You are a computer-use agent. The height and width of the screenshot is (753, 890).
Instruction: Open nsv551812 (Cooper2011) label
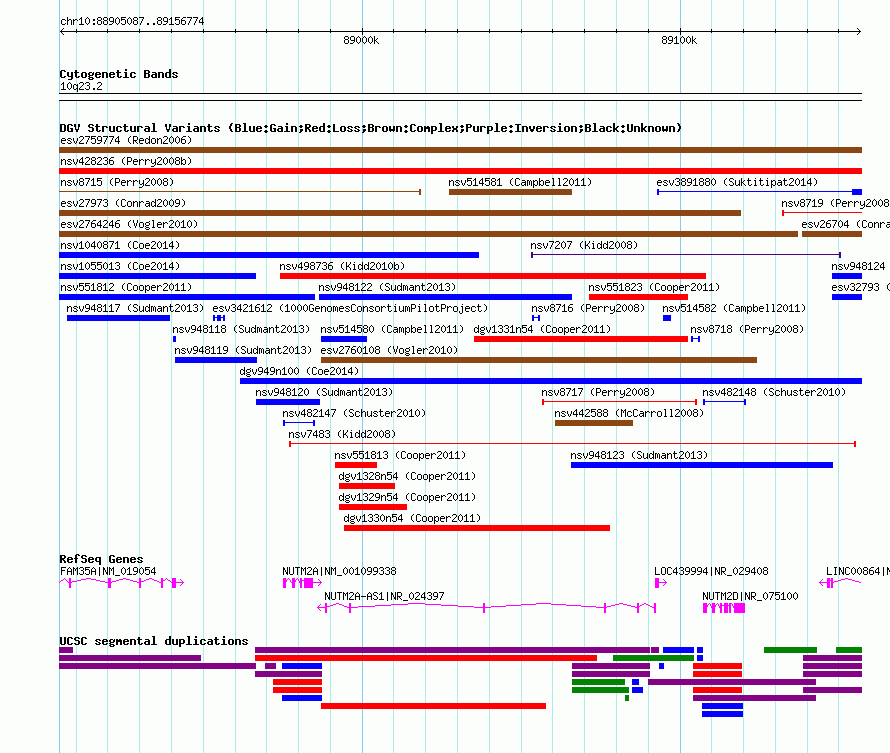pos(126,287)
